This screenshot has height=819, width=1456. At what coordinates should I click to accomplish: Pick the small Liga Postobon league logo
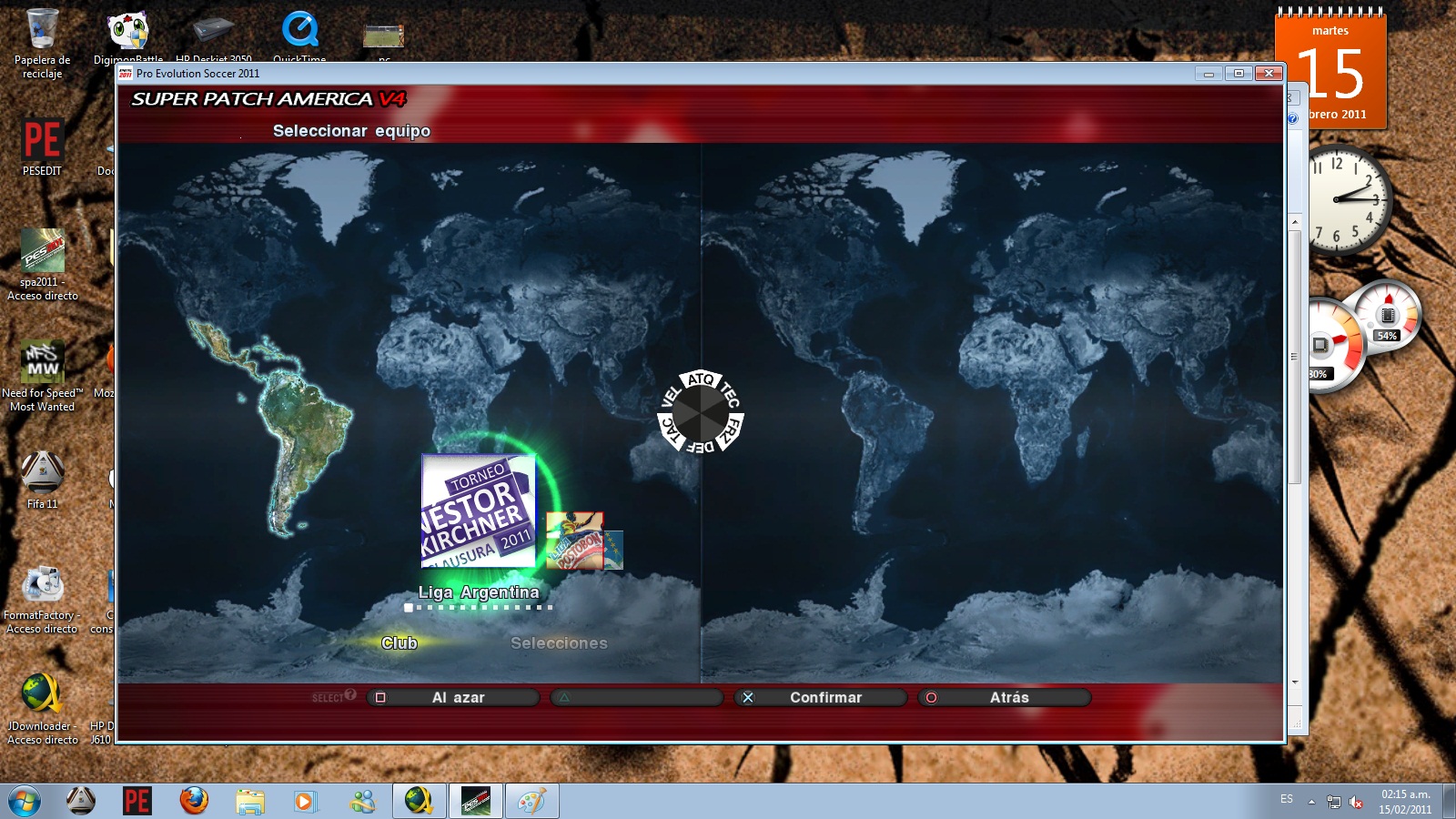[x=574, y=541]
